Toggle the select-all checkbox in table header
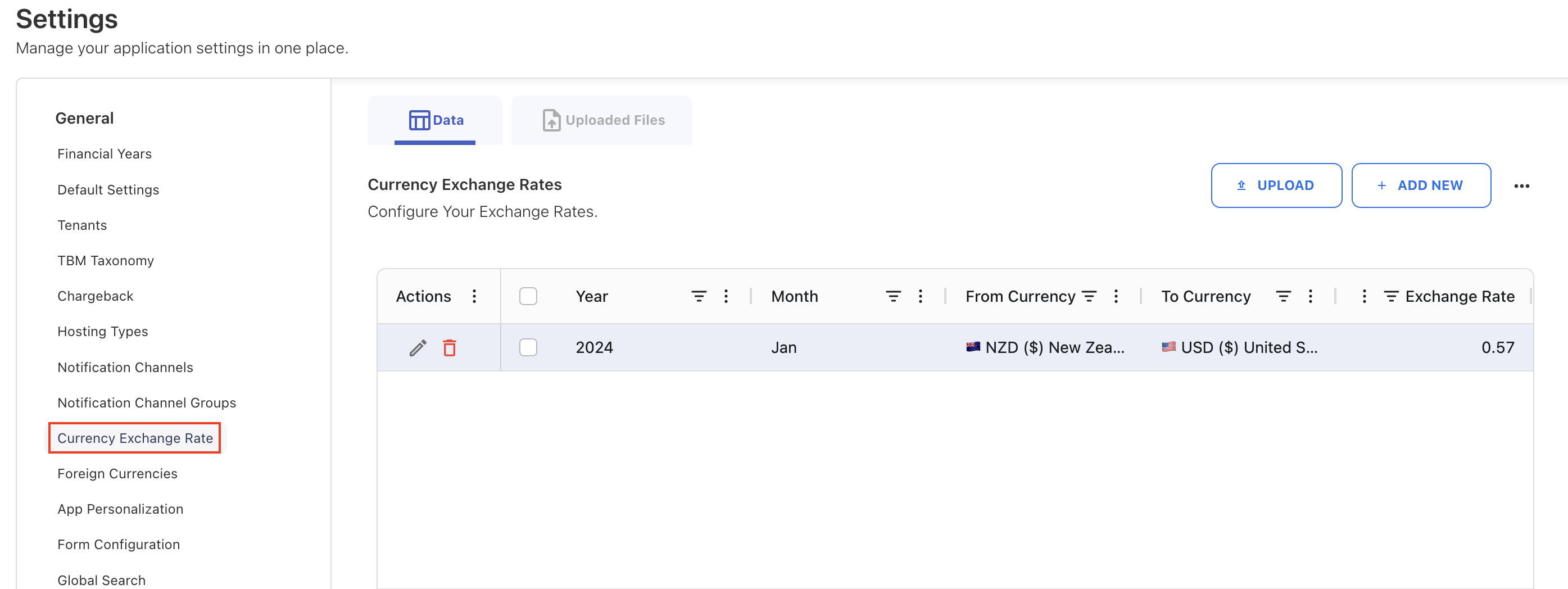 click(x=528, y=296)
